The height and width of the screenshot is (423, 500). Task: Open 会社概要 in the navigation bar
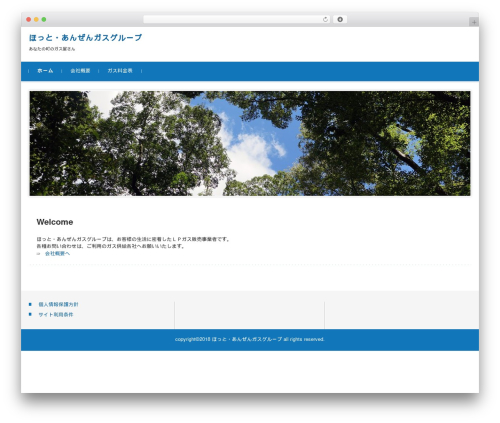tap(80, 71)
